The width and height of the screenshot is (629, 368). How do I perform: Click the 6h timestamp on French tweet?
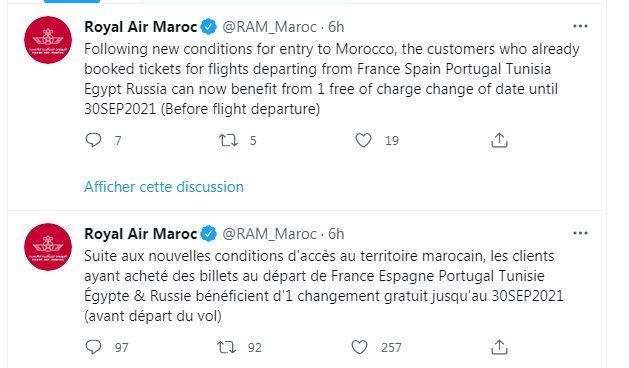(x=336, y=234)
